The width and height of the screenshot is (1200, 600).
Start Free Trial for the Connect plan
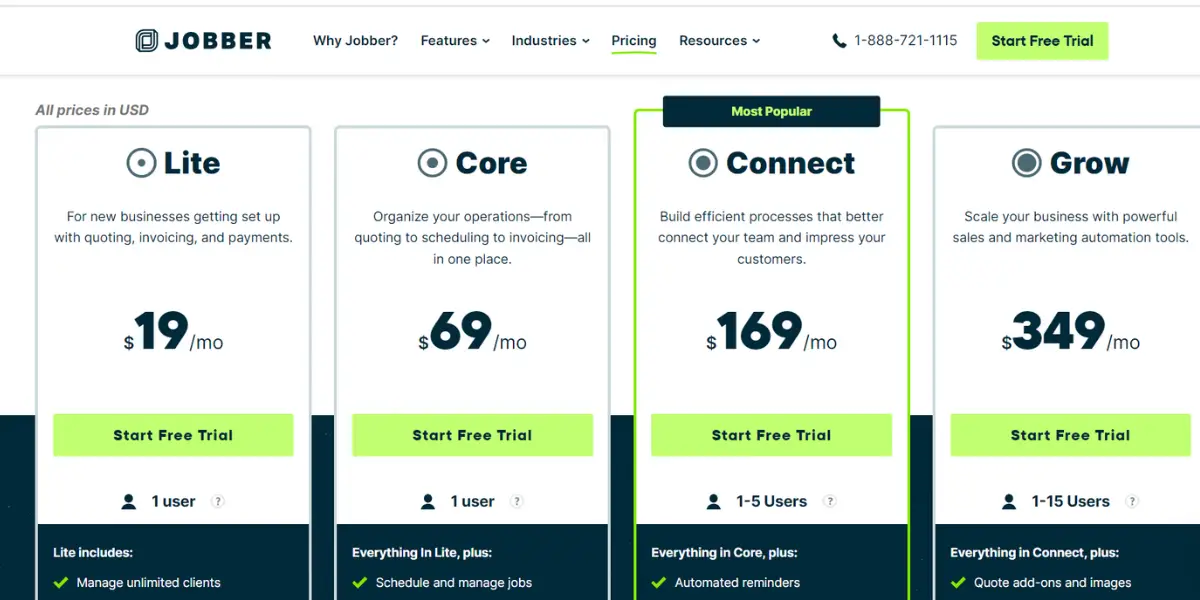click(771, 435)
